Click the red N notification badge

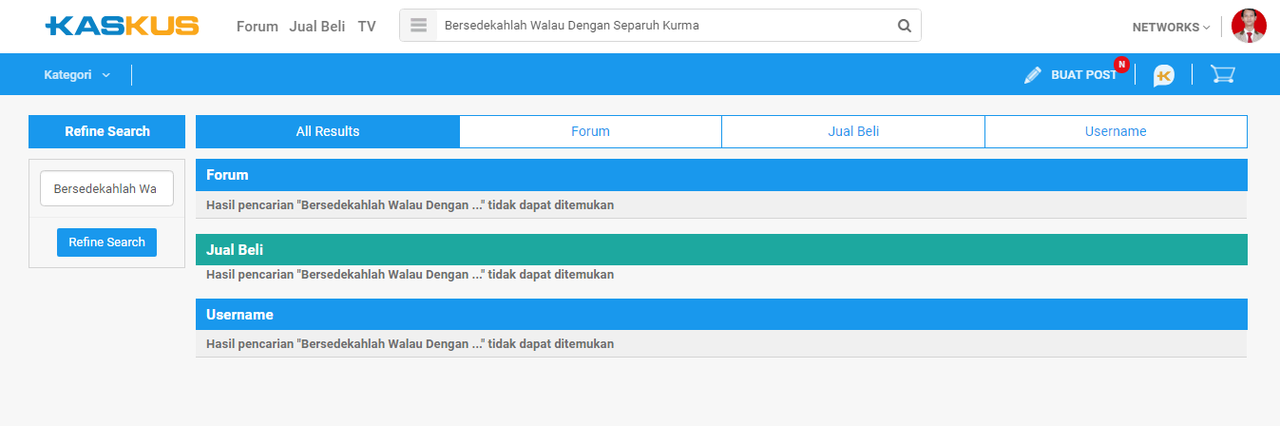coord(1121,64)
